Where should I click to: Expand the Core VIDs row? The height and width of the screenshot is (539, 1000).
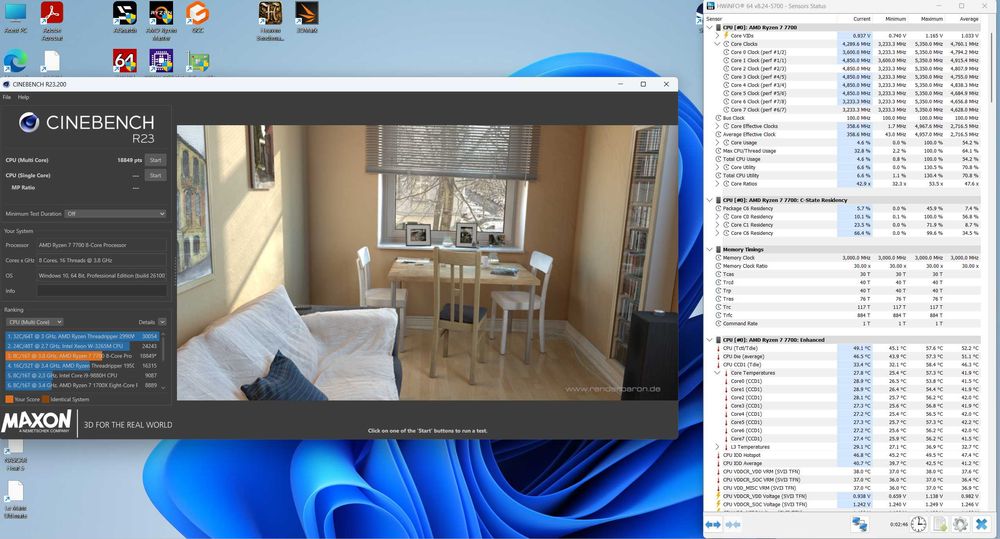[x=717, y=36]
